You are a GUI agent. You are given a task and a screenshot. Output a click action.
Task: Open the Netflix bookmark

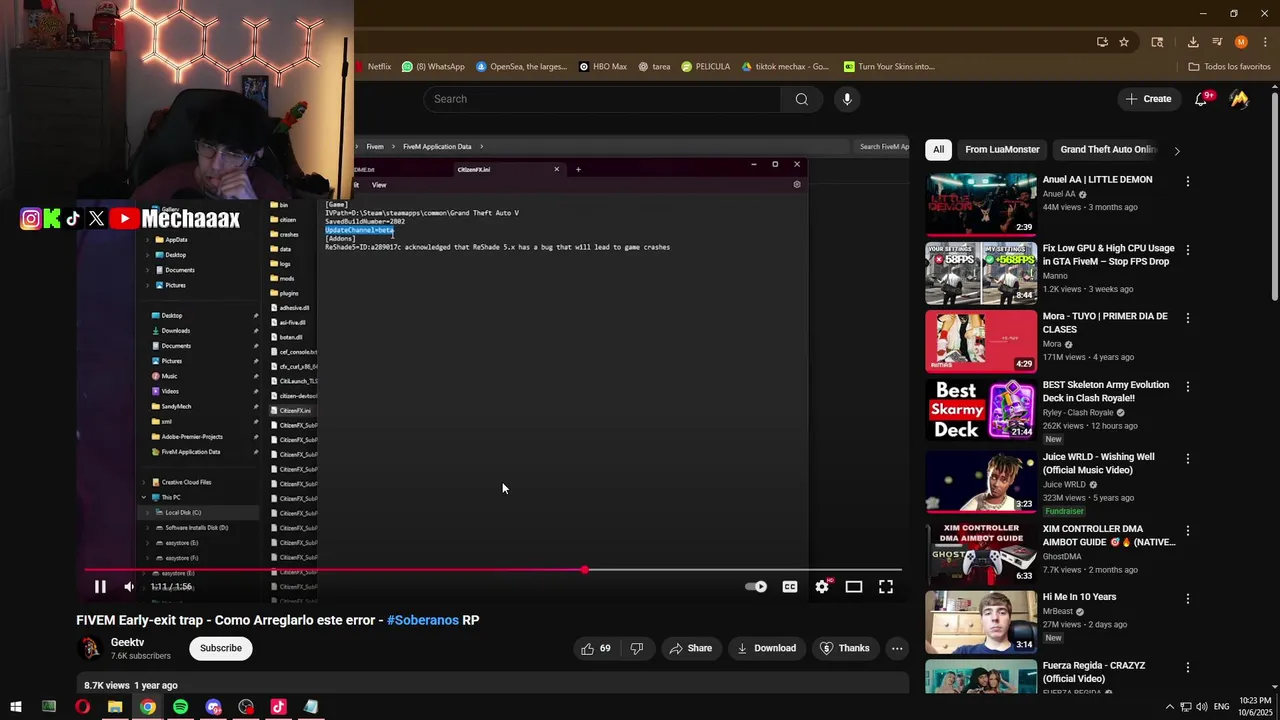click(373, 67)
